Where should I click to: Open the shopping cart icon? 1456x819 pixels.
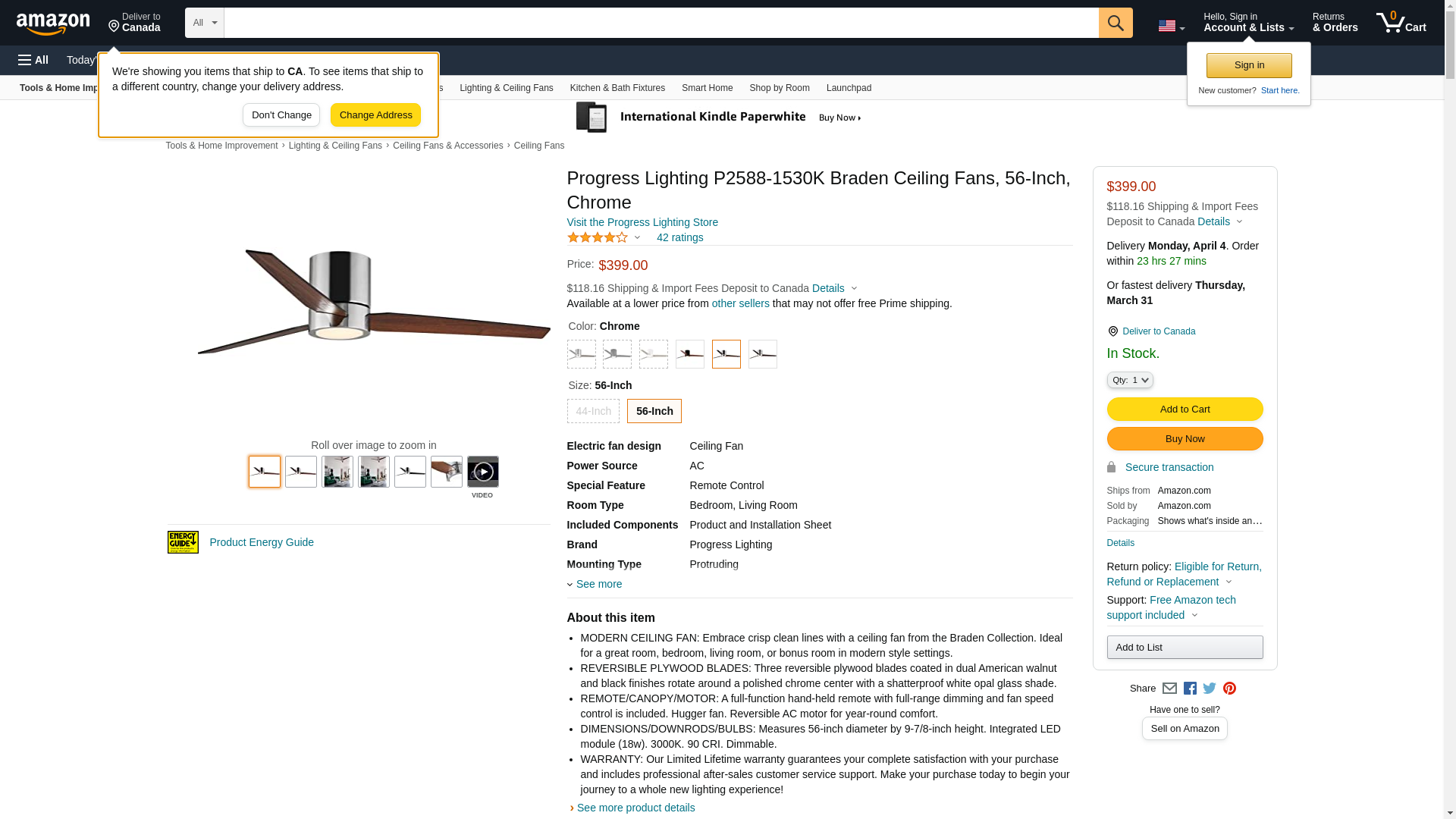point(1400,23)
